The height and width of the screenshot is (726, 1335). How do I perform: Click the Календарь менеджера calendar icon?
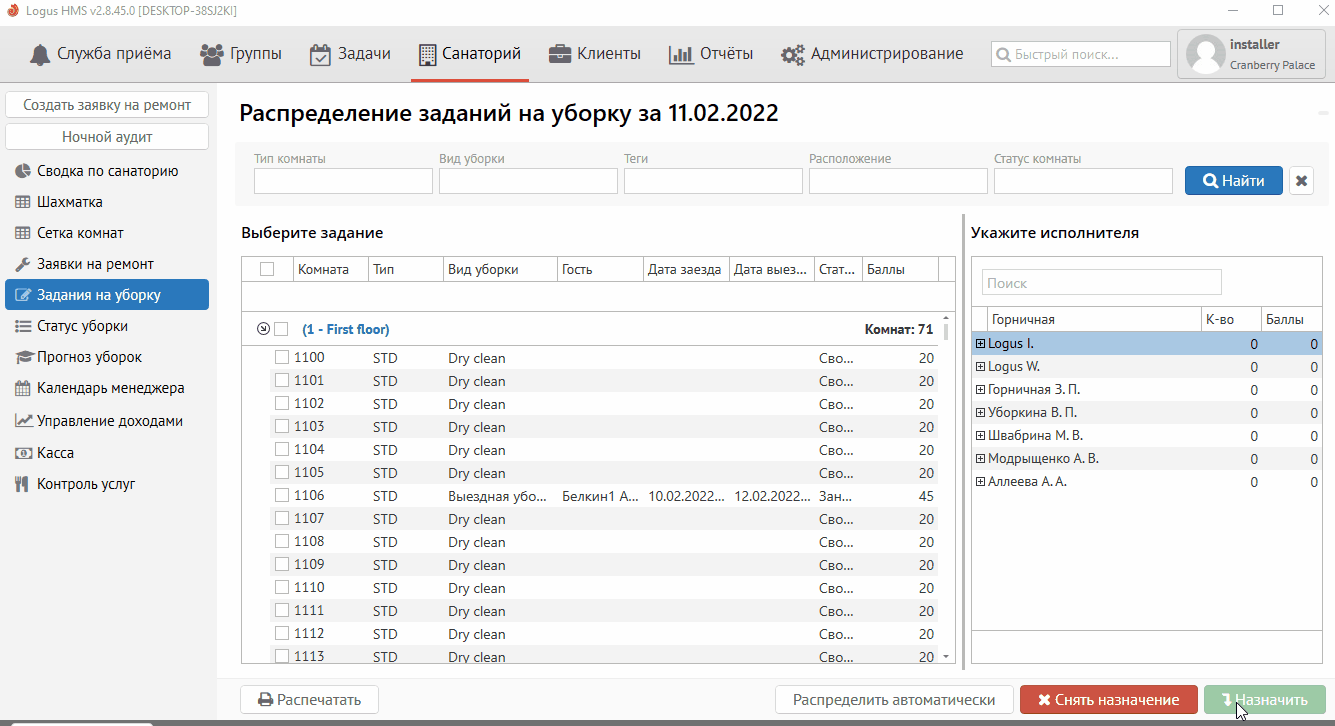(x=22, y=388)
